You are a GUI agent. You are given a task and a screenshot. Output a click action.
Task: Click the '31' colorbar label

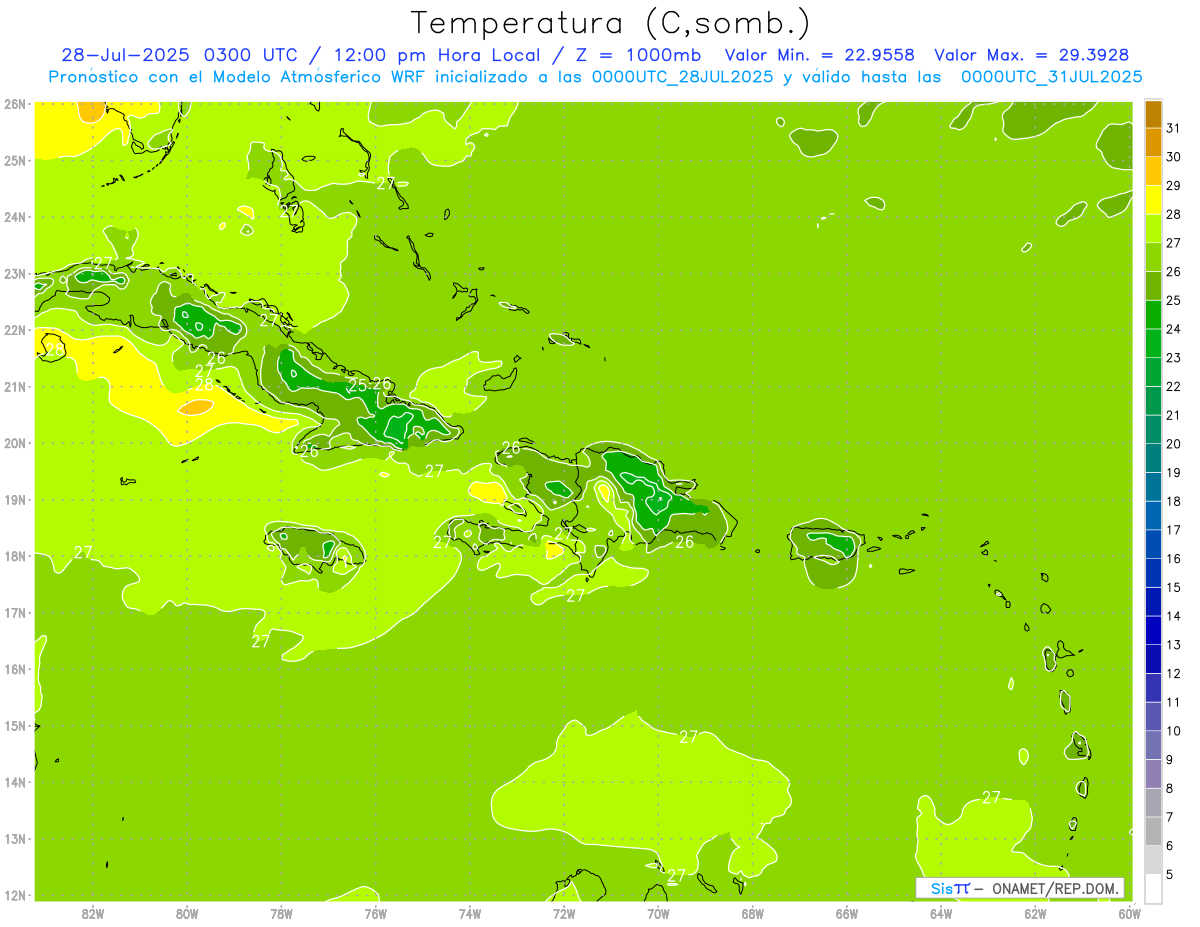(x=1173, y=128)
